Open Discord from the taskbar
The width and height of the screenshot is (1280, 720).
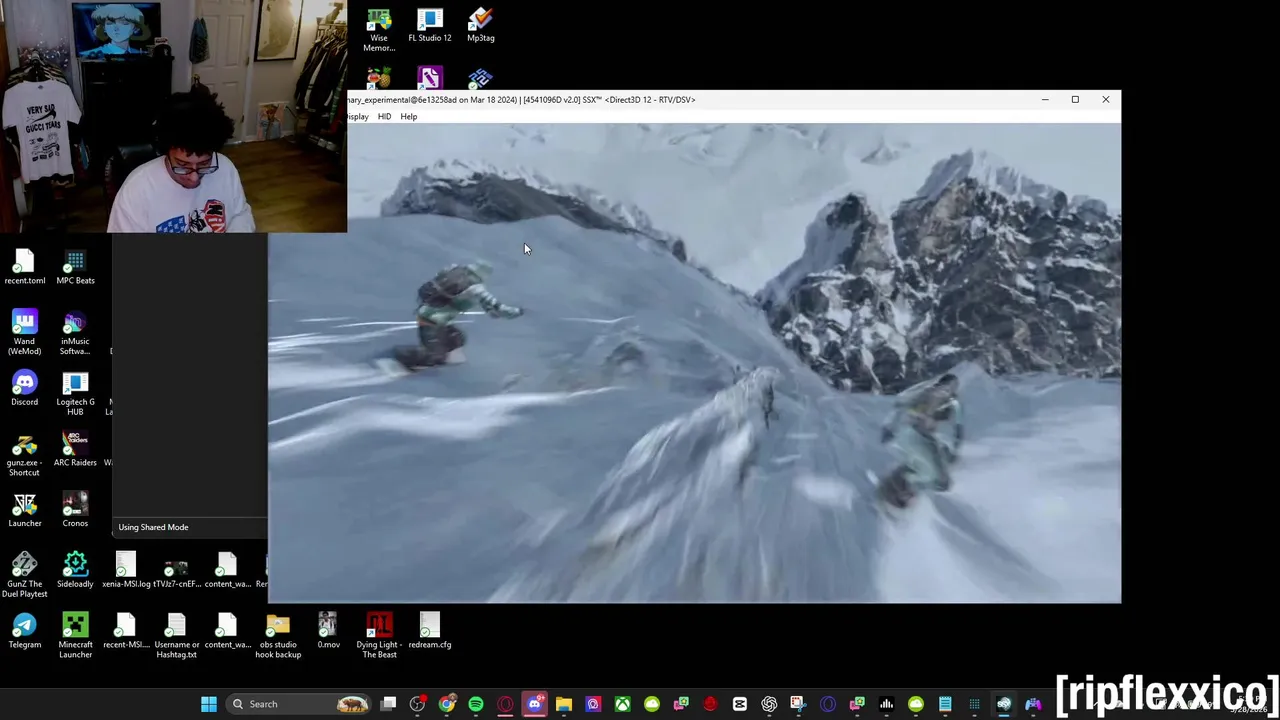coord(534,704)
